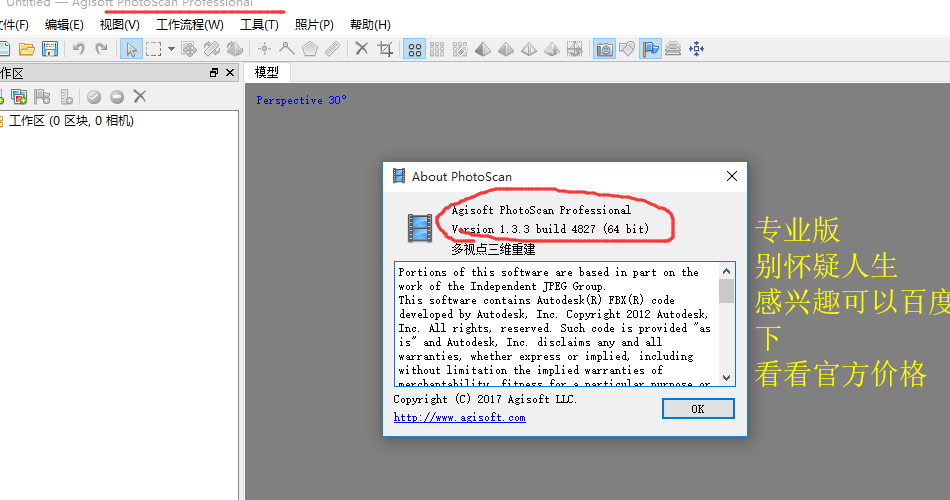Click the Redo arrow in toolbar
The width and height of the screenshot is (950, 500).
click(101, 49)
